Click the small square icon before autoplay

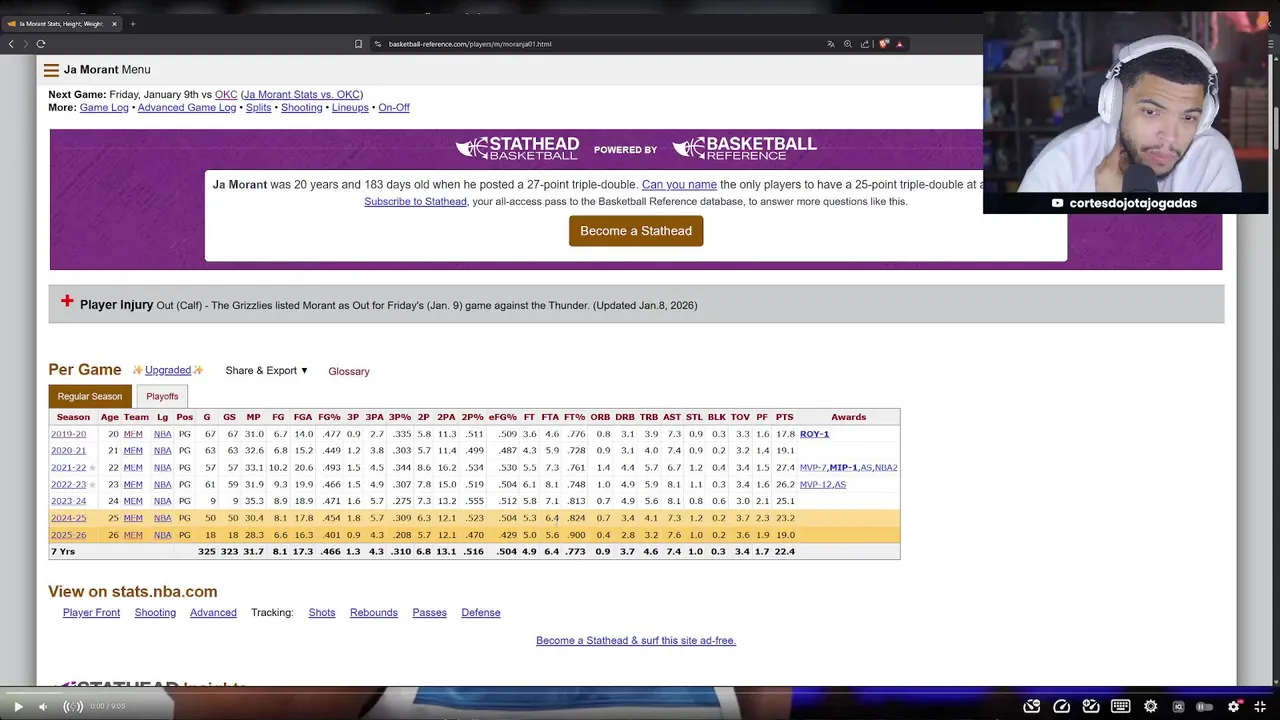point(1178,707)
